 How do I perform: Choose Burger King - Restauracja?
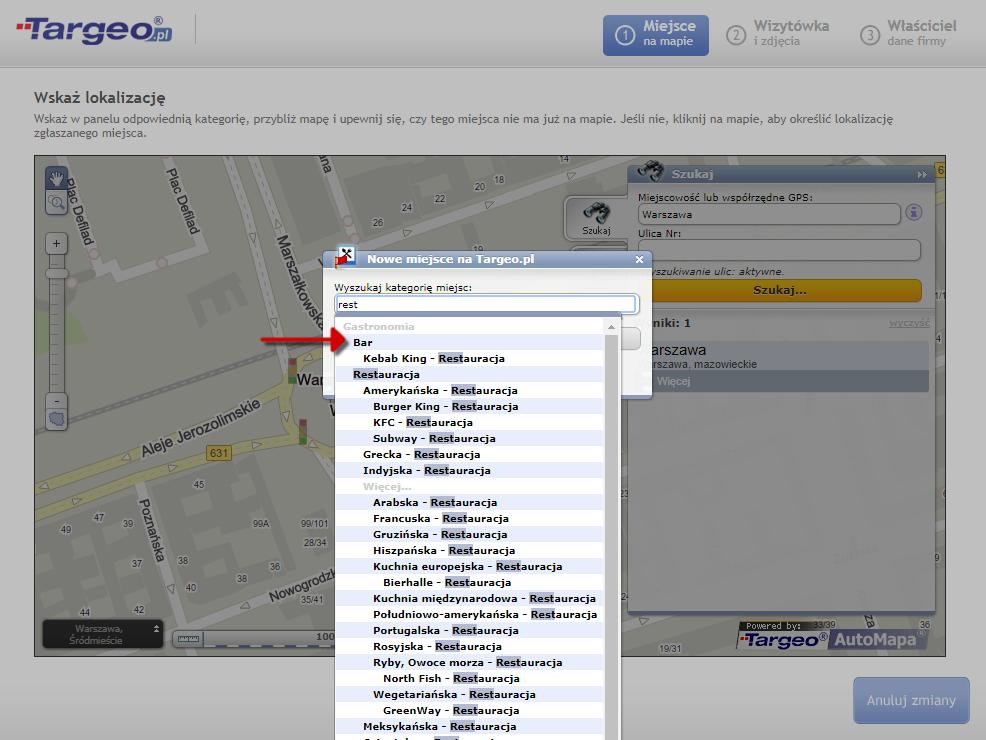pos(469,407)
